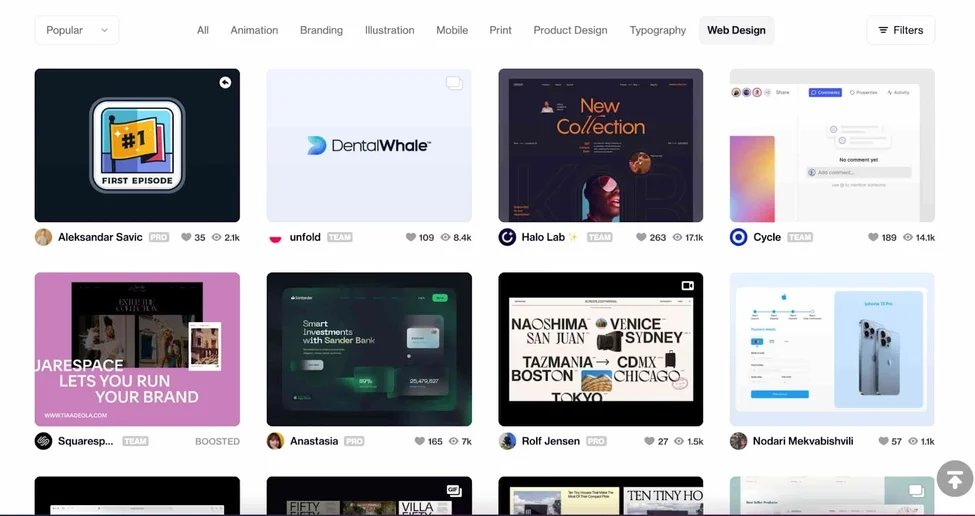Screen dimensions: 975x516
Task: Switch to the Branding category
Action: pos(321,30)
